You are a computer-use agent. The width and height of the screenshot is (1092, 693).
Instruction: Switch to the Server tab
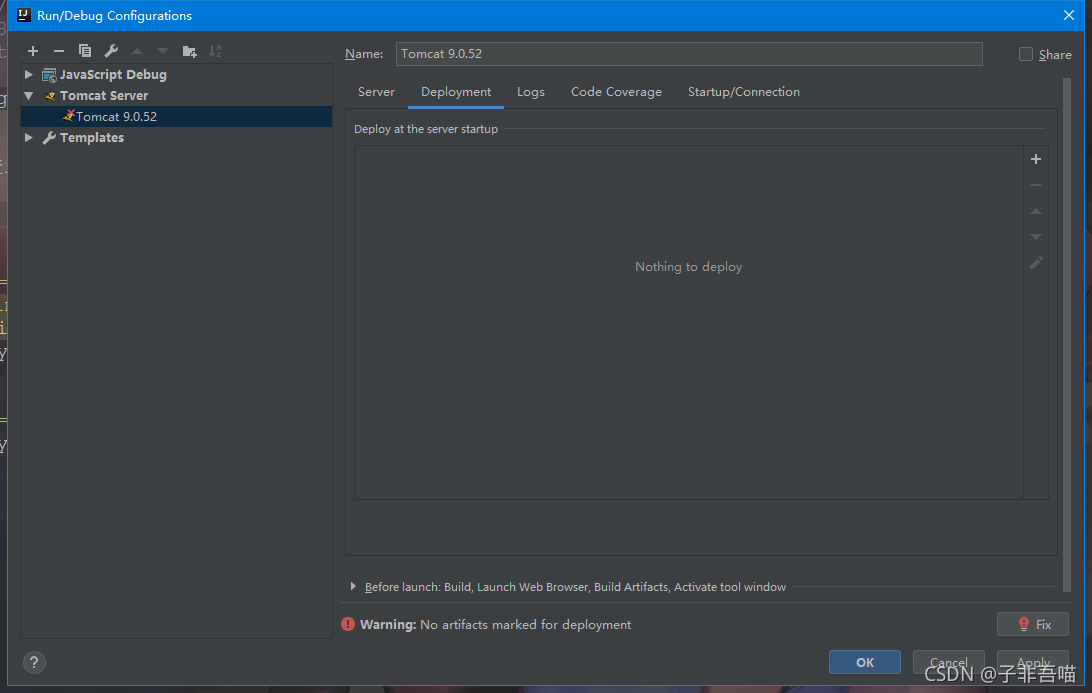(x=376, y=92)
